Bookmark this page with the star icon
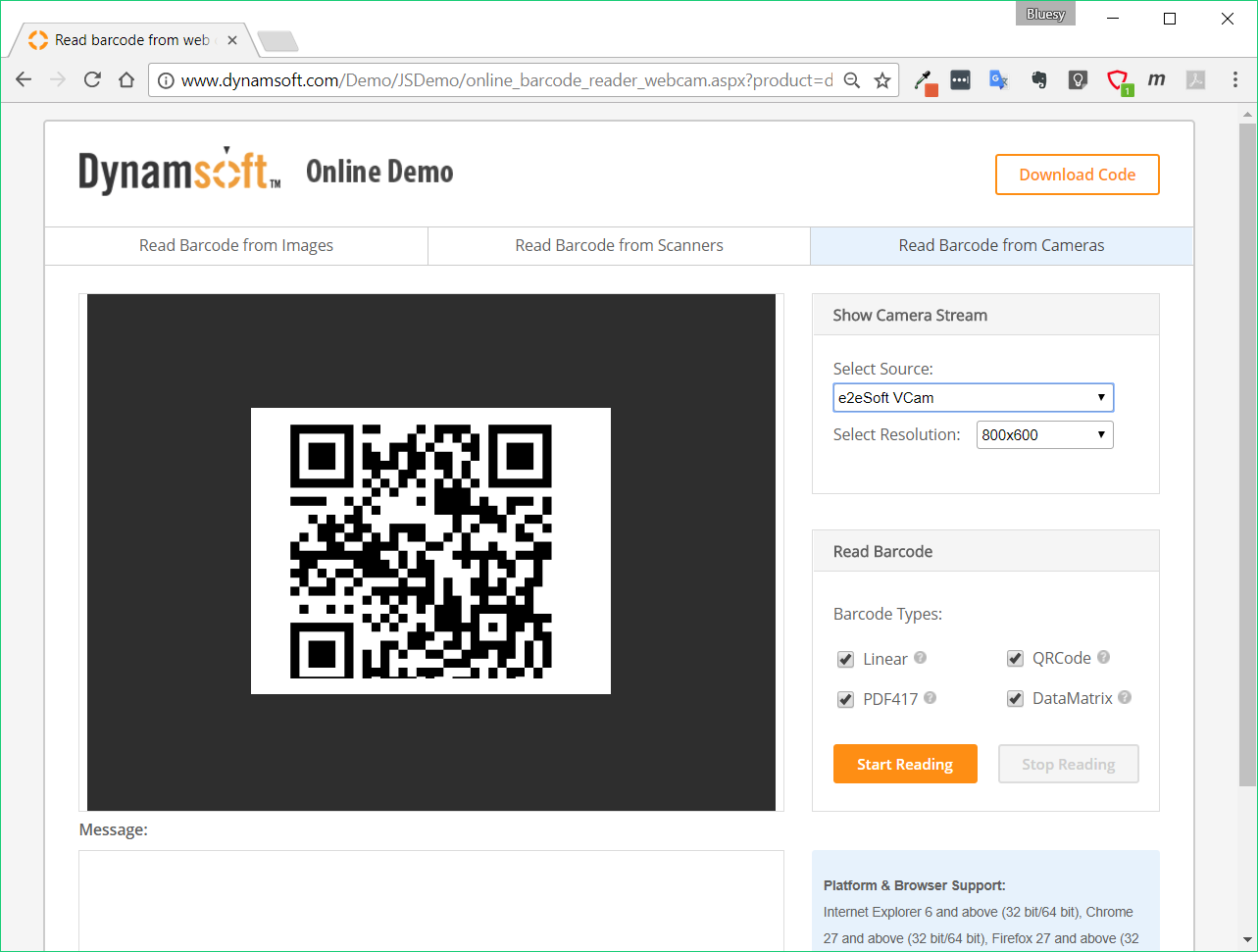 [882, 80]
